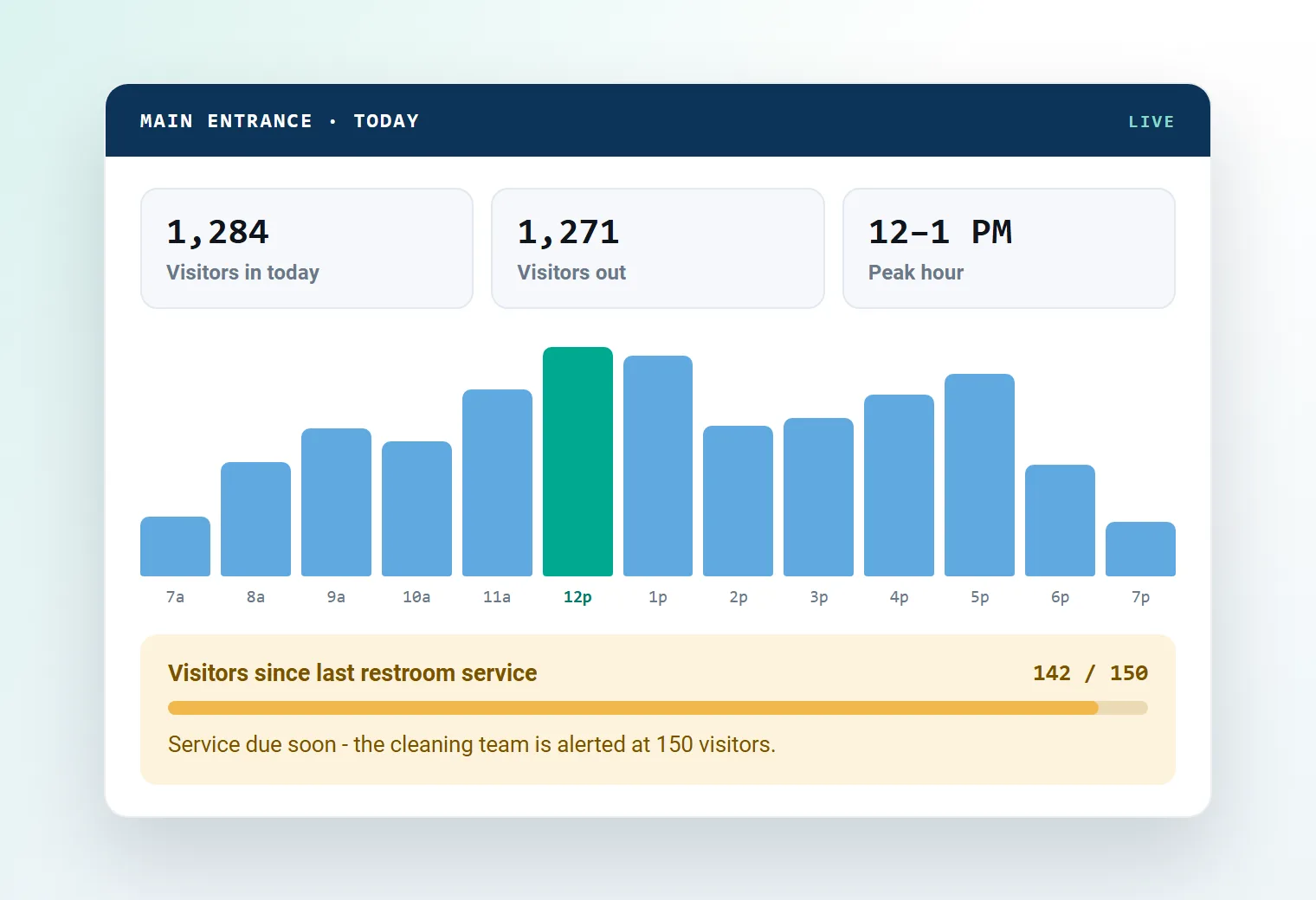Image resolution: width=1316 pixels, height=900 pixels.
Task: Select the highlighted 12p peak bar
Action: click(x=577, y=461)
